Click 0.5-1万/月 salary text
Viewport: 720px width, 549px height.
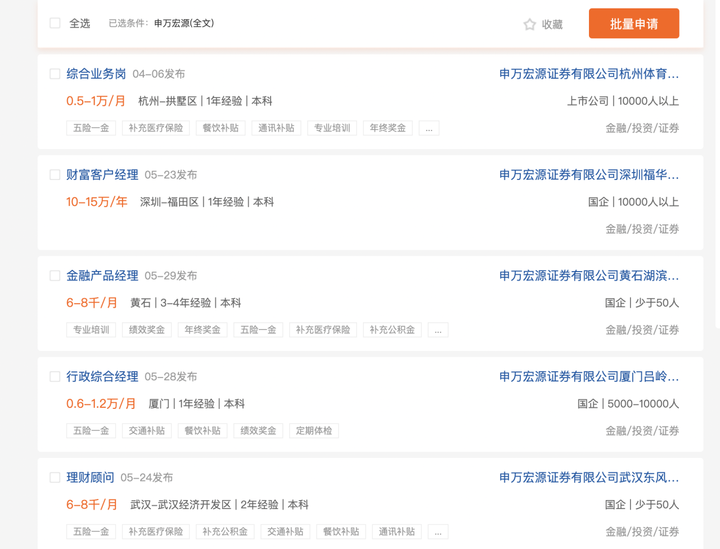pyautogui.click(x=96, y=101)
